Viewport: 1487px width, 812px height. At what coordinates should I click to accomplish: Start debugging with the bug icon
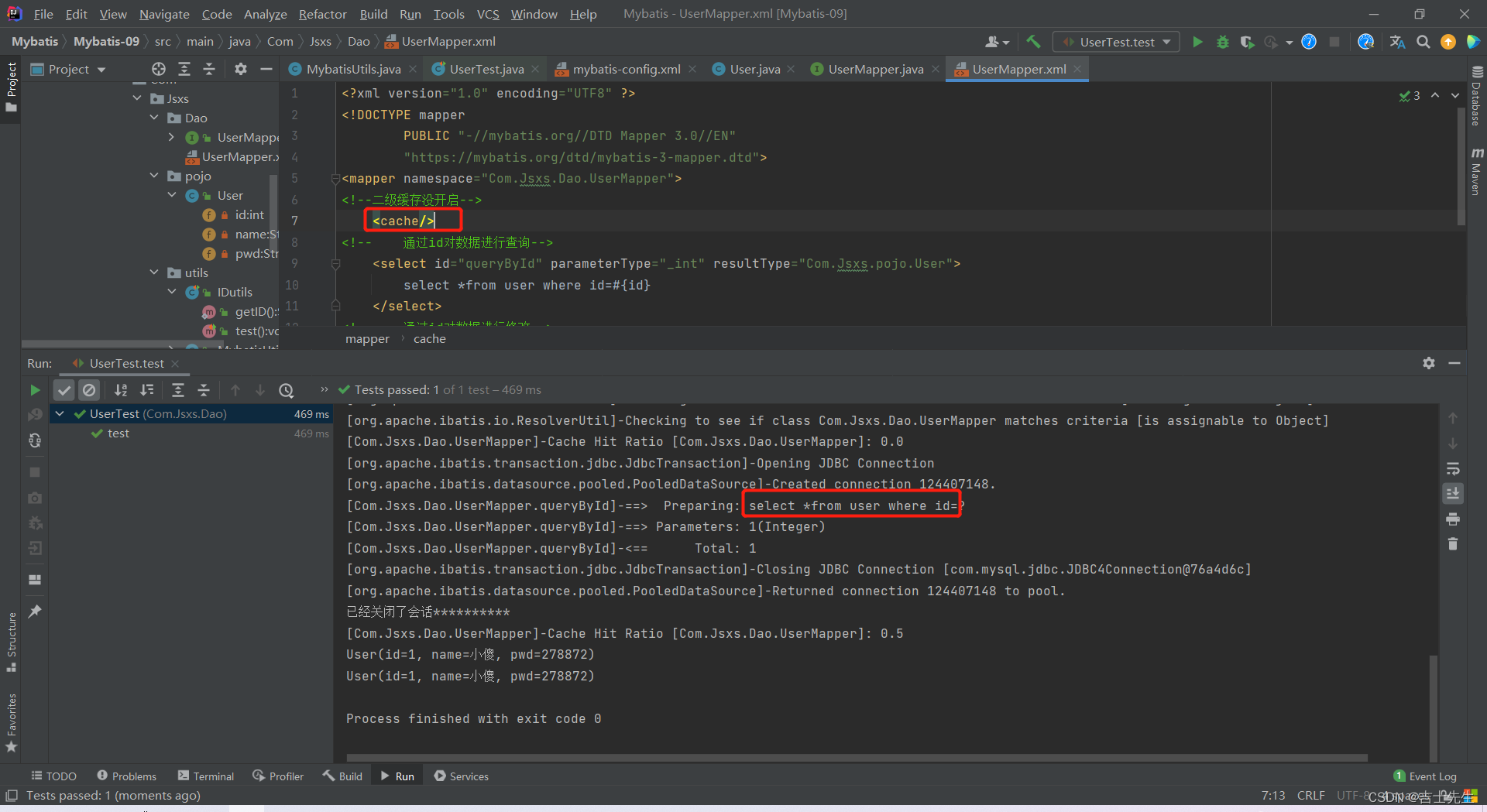point(1222,42)
